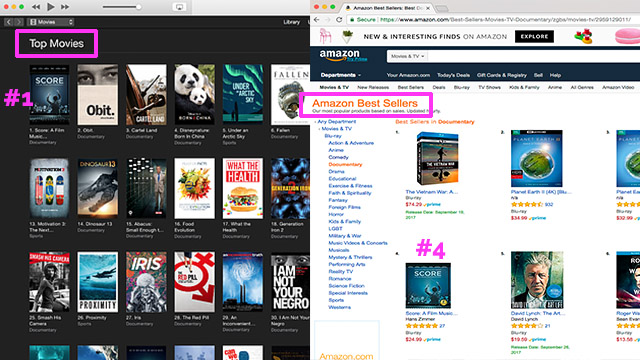640x360 pixels.
Task: Open the Movies media dropdown in iTunes
Action: (51, 22)
